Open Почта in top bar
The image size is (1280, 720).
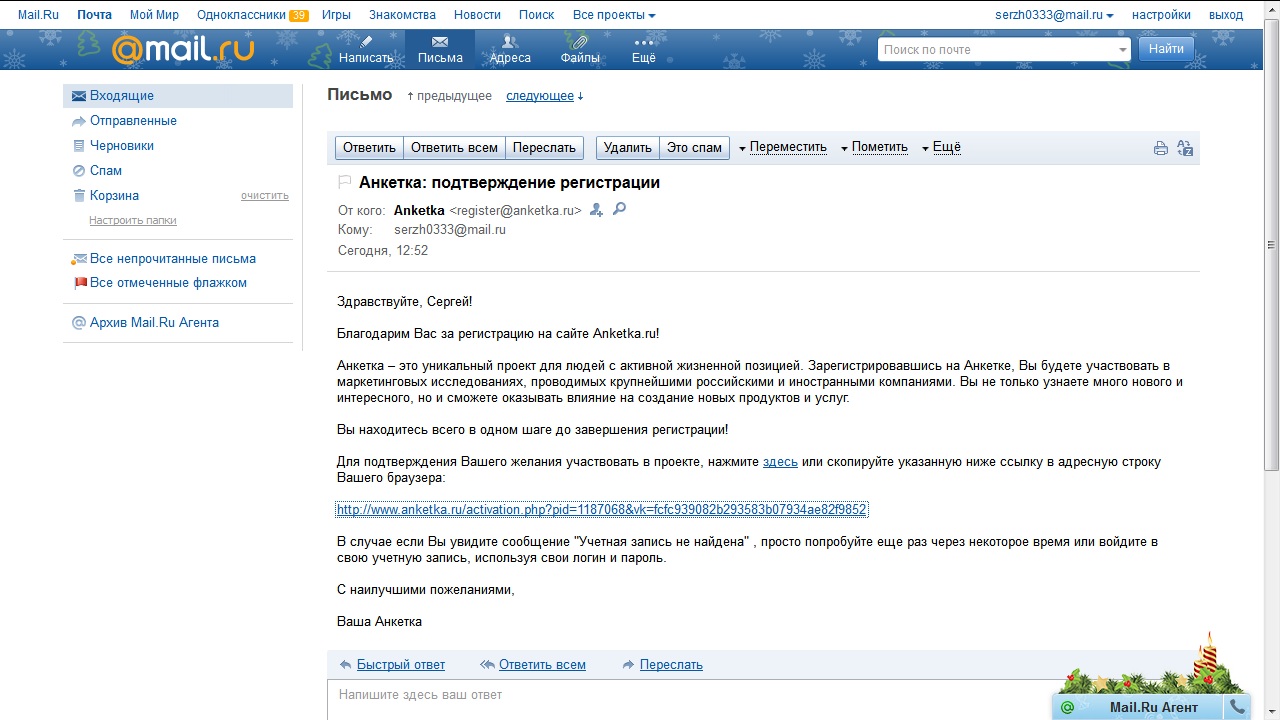point(94,15)
